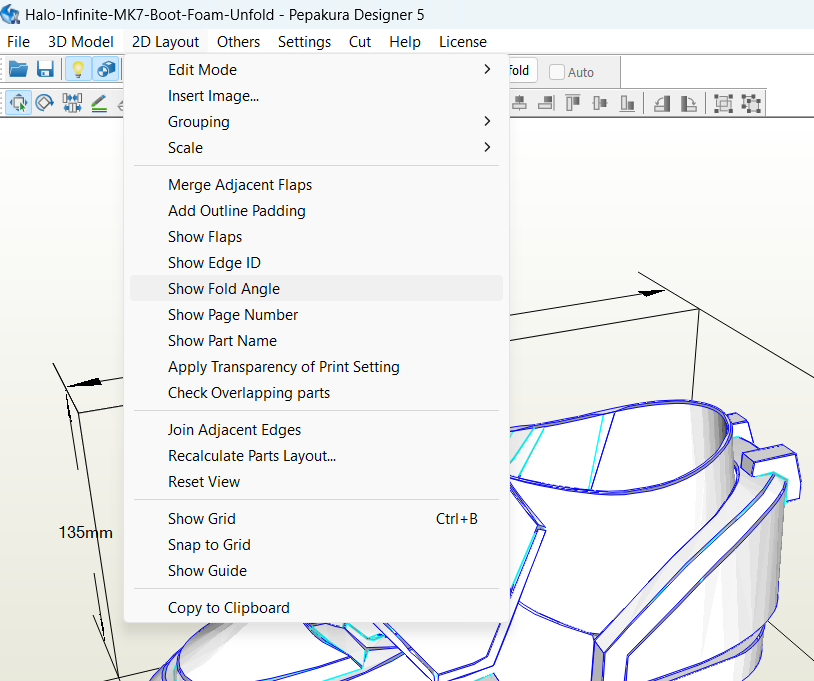Toggle Show Edge ID option
The width and height of the screenshot is (814, 681).
pyautogui.click(x=316, y=263)
